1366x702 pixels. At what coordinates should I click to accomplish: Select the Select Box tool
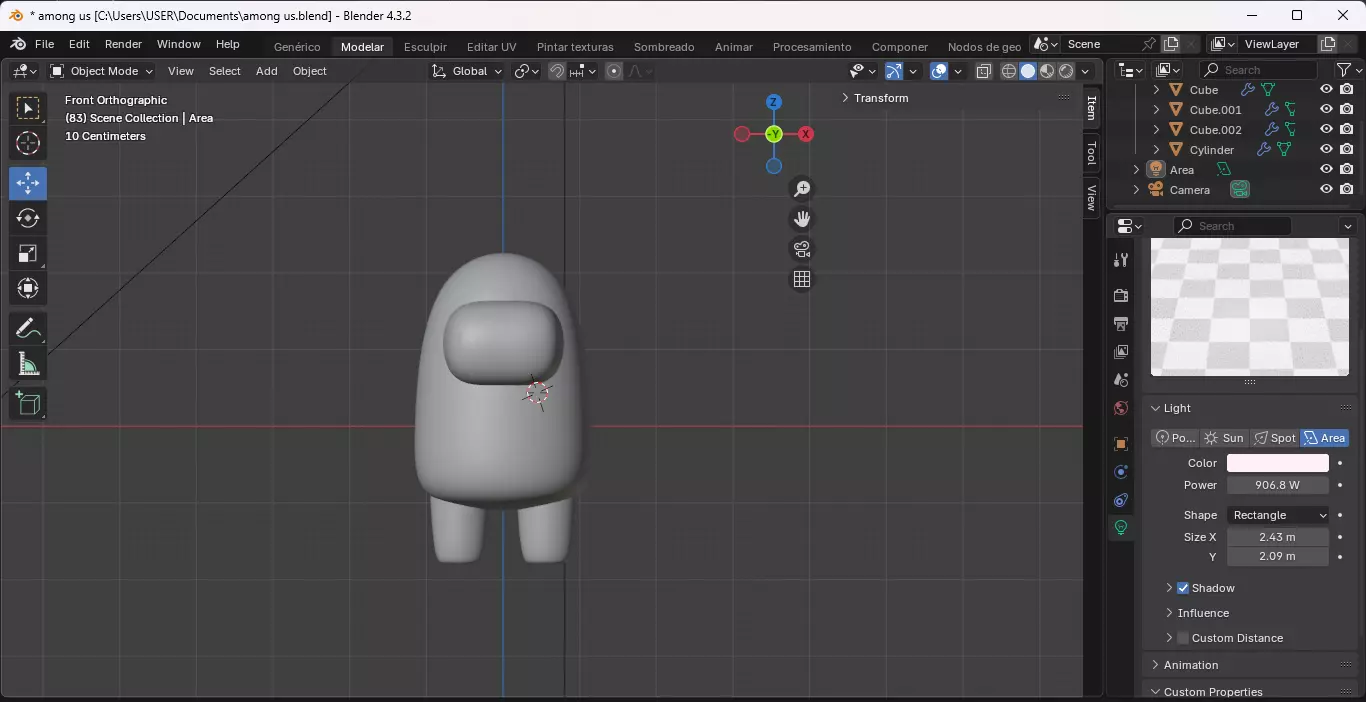[28, 108]
